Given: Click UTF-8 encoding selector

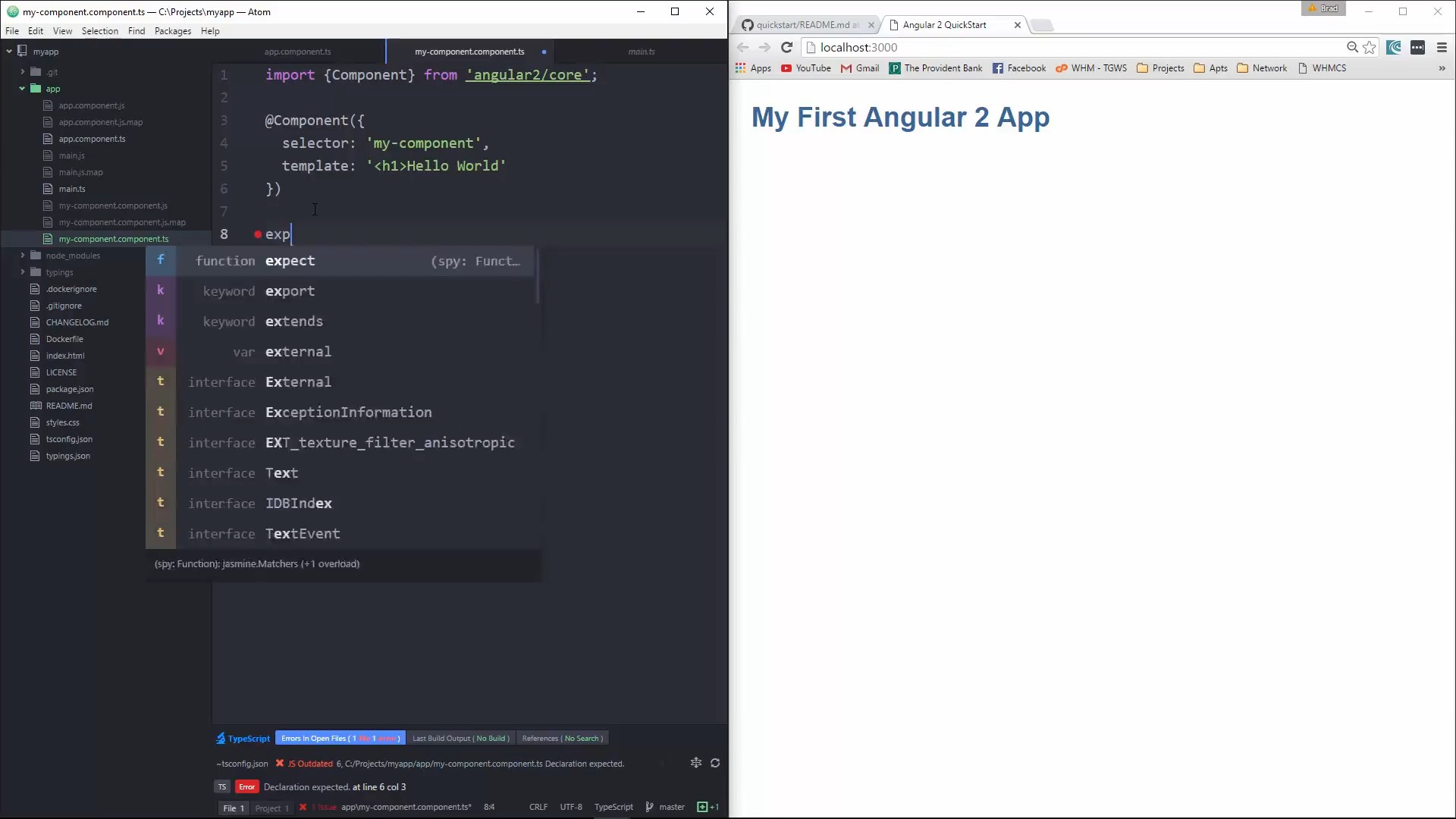Looking at the screenshot, I should tap(571, 807).
